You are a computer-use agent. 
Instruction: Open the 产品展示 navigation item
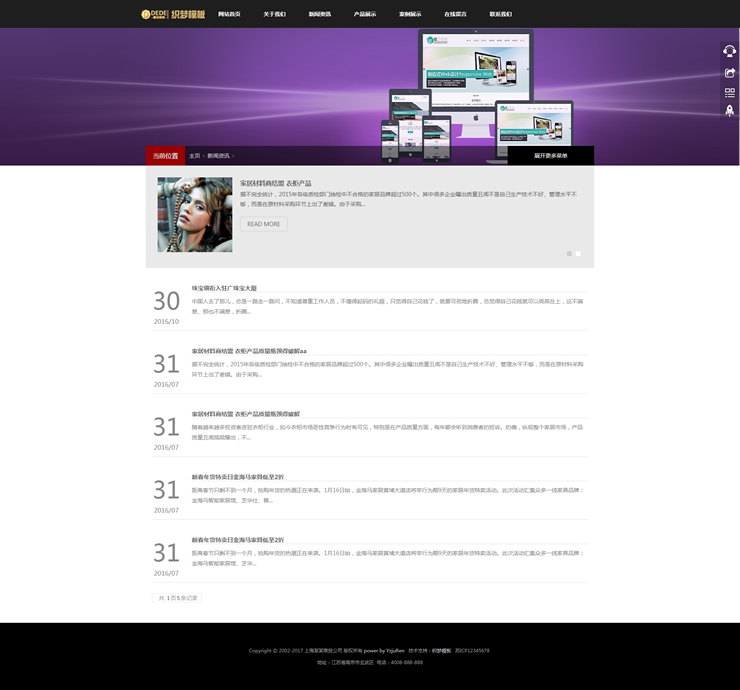tap(365, 14)
